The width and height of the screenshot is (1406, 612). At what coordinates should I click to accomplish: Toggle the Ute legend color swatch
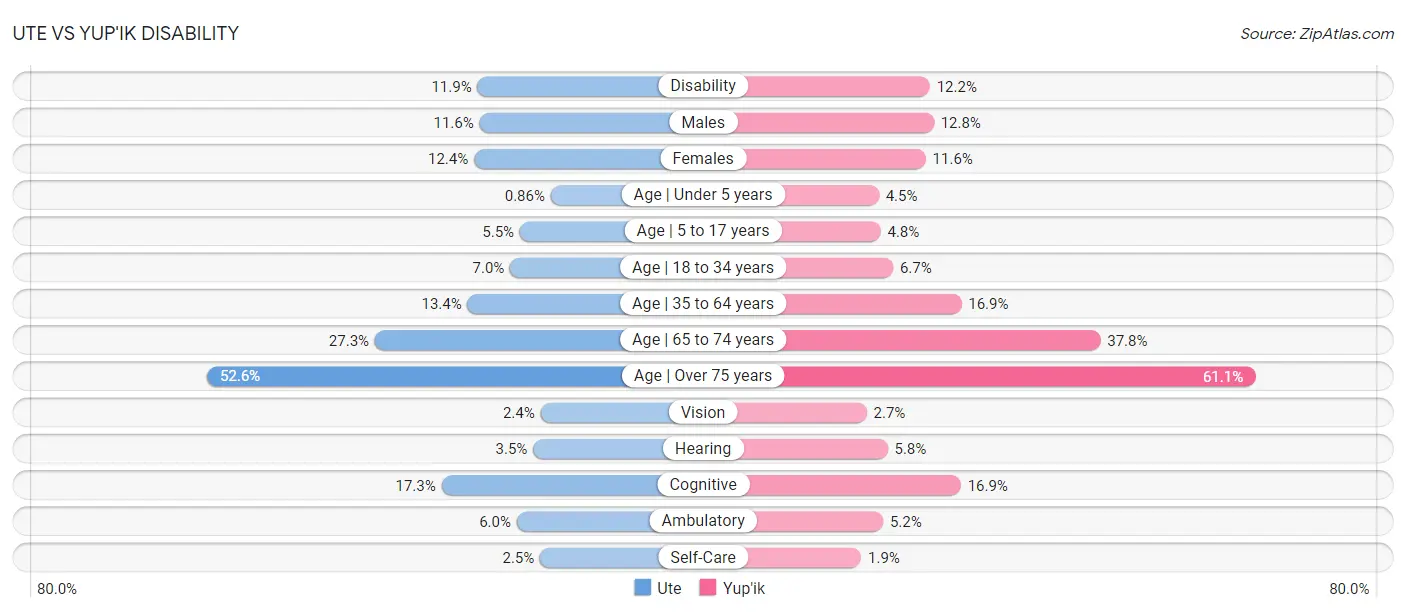642,588
